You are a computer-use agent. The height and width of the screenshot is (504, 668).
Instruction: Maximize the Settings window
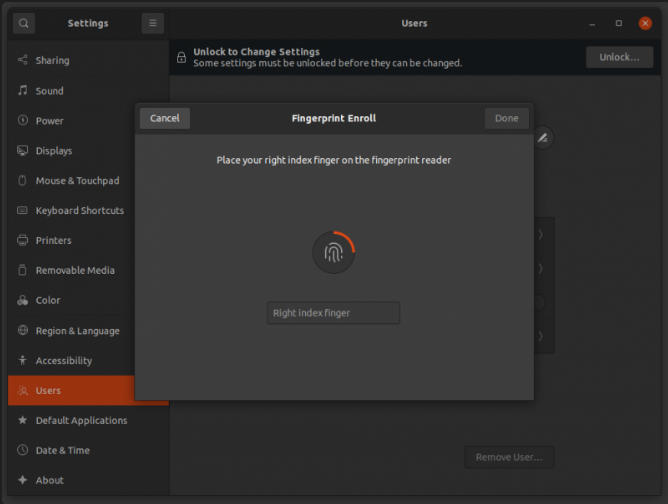[x=619, y=23]
